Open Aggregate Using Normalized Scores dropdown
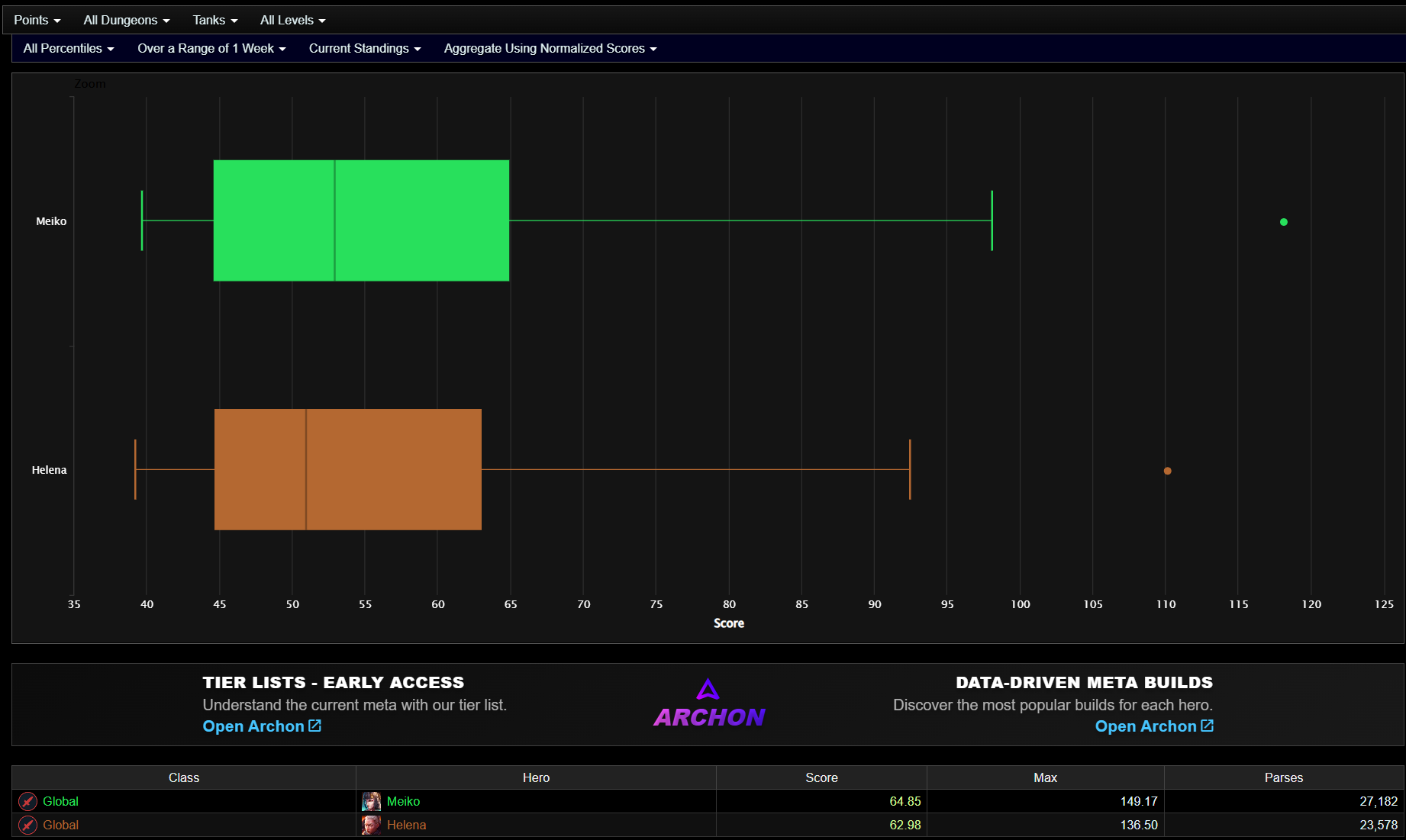The width and height of the screenshot is (1406, 840). coord(550,48)
